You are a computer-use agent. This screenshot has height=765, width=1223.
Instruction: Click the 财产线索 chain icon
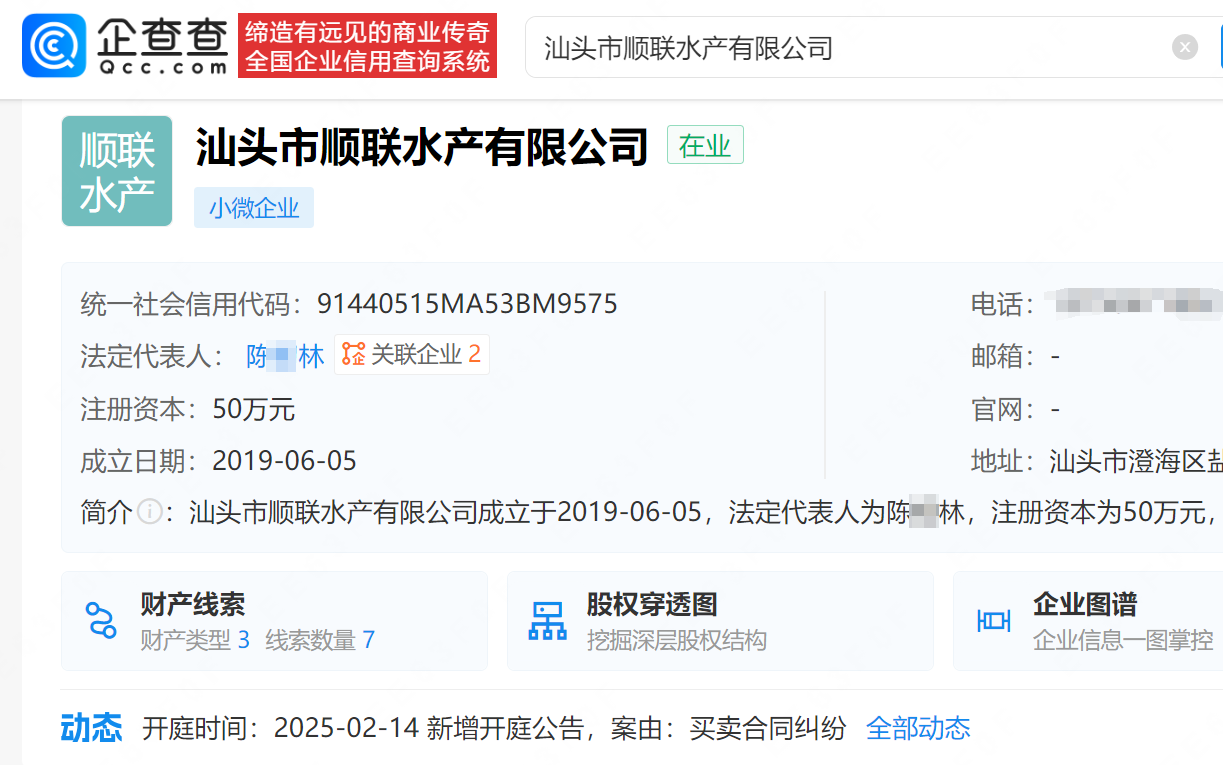pyautogui.click(x=101, y=621)
